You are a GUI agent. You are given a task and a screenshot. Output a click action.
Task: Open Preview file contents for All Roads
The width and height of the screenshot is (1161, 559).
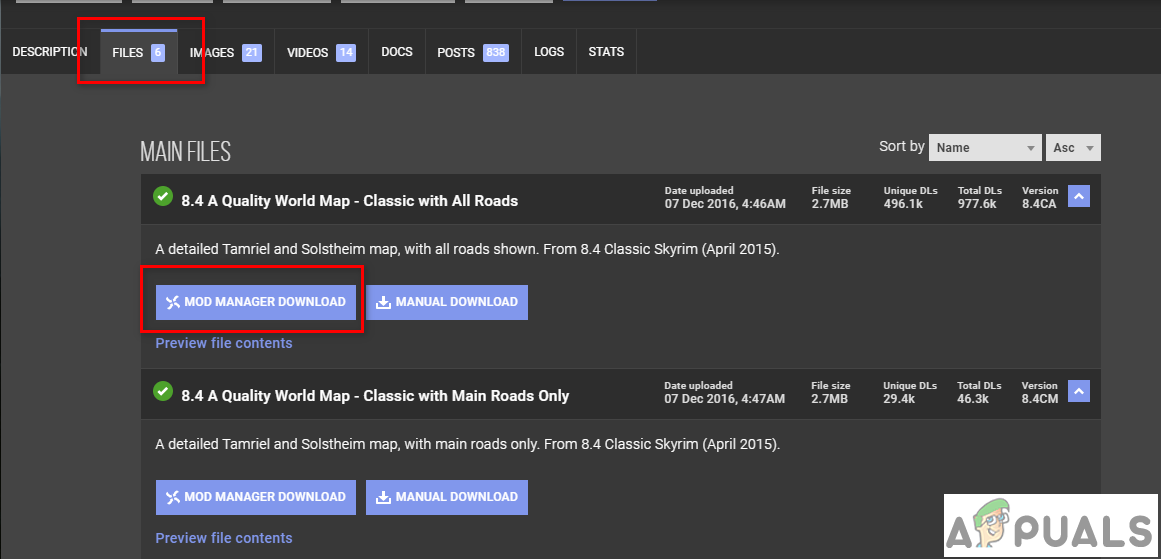(224, 343)
